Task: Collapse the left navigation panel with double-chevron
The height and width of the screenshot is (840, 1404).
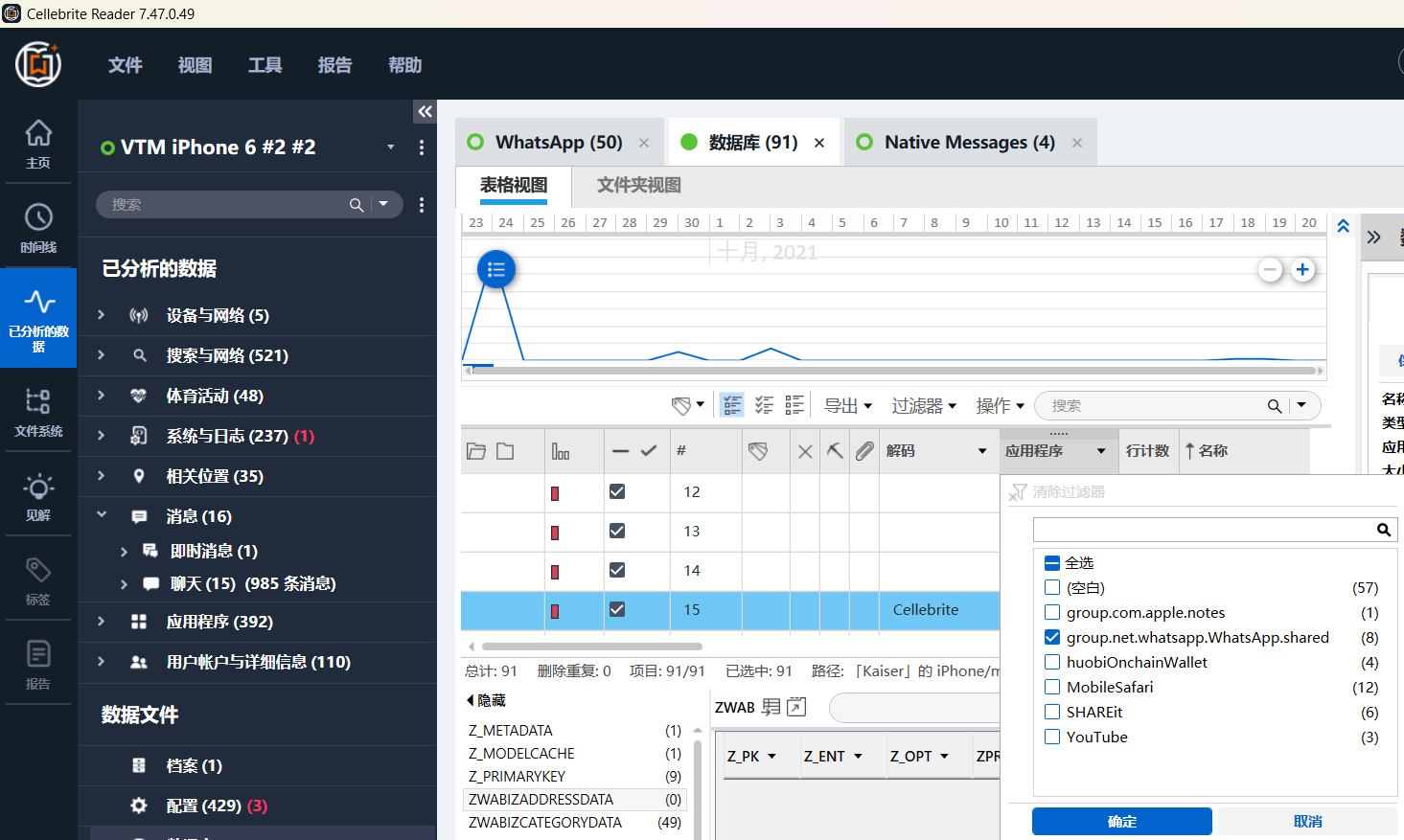Action: click(x=425, y=112)
